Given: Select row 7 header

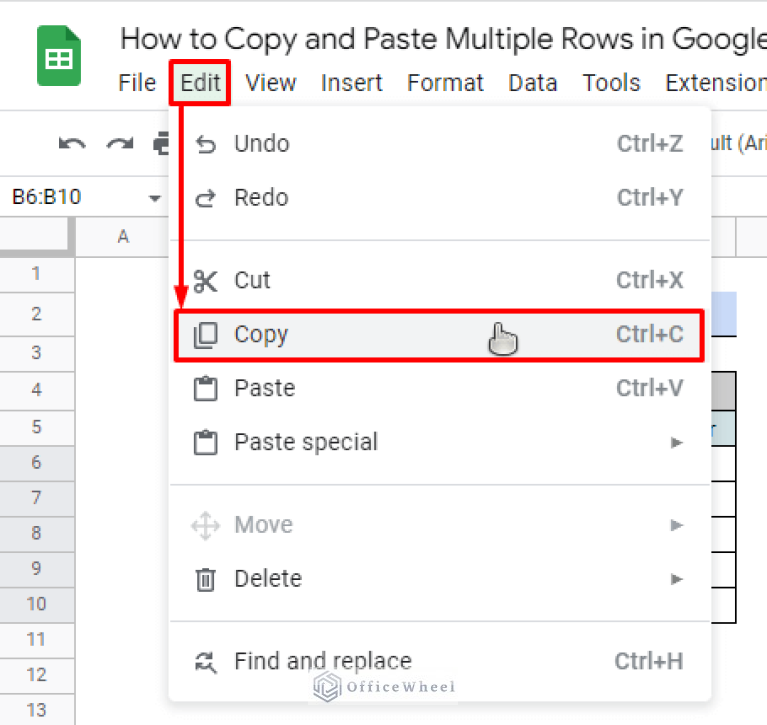Looking at the screenshot, I should click(x=36, y=498).
